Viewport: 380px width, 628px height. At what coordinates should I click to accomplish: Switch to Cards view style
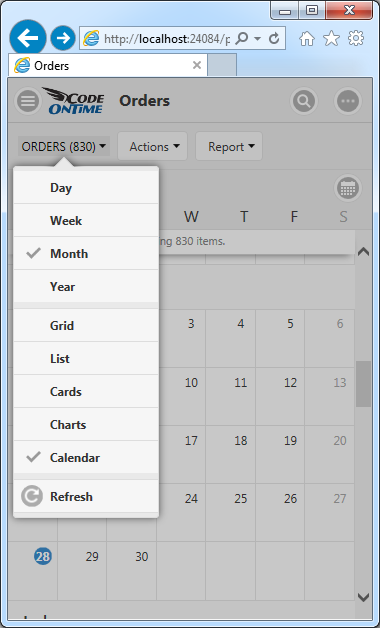(86, 391)
